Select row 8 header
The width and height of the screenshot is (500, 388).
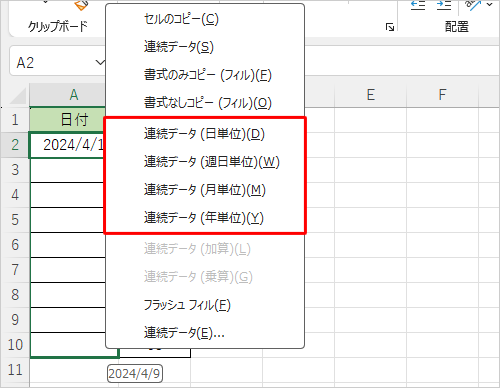[x=15, y=295]
